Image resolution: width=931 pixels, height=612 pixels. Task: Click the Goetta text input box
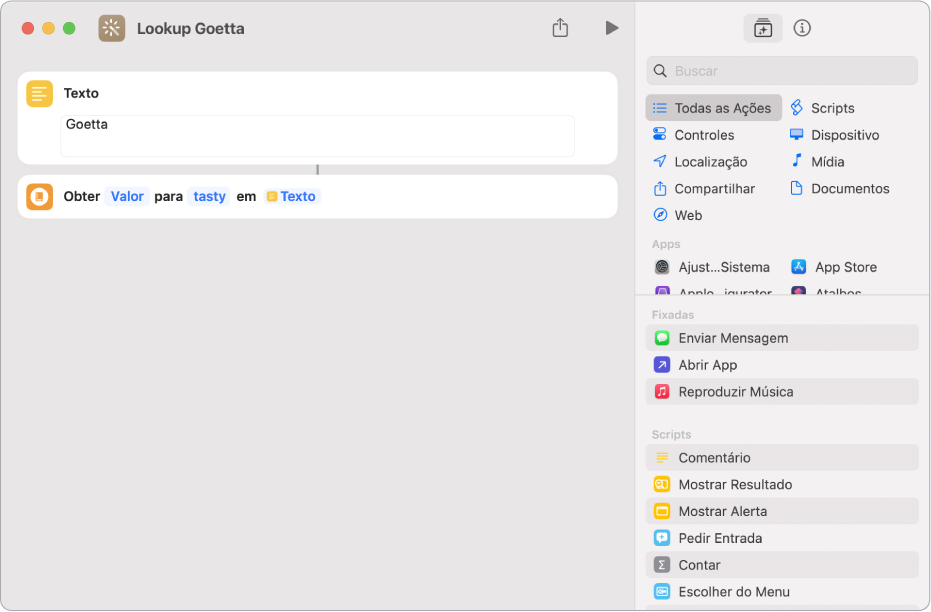click(317, 136)
